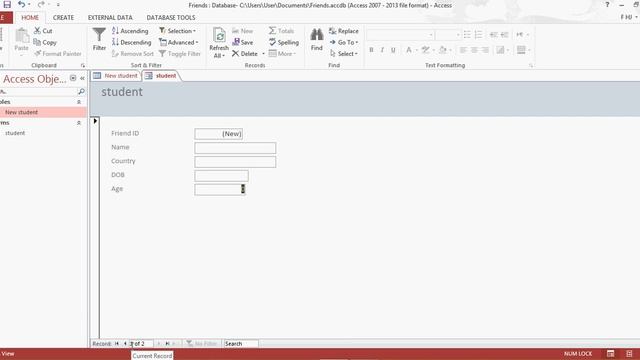
Task: Click the Country input field
Action: (235, 162)
